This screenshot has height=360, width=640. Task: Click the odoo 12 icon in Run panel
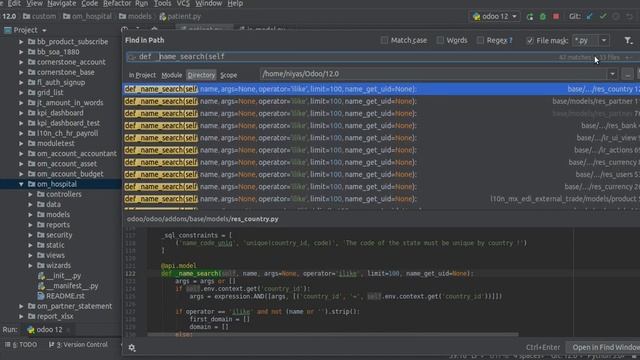click(x=31, y=330)
